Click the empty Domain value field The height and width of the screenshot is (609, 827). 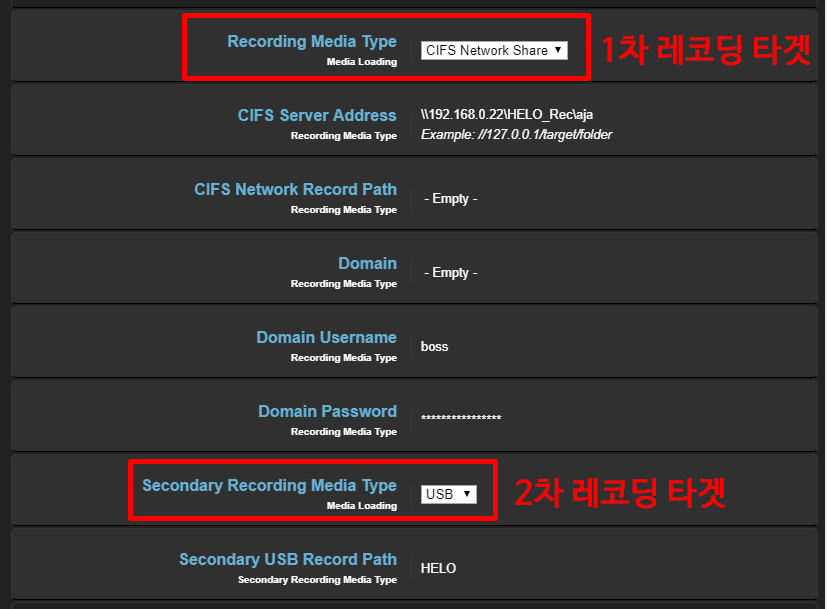click(450, 272)
